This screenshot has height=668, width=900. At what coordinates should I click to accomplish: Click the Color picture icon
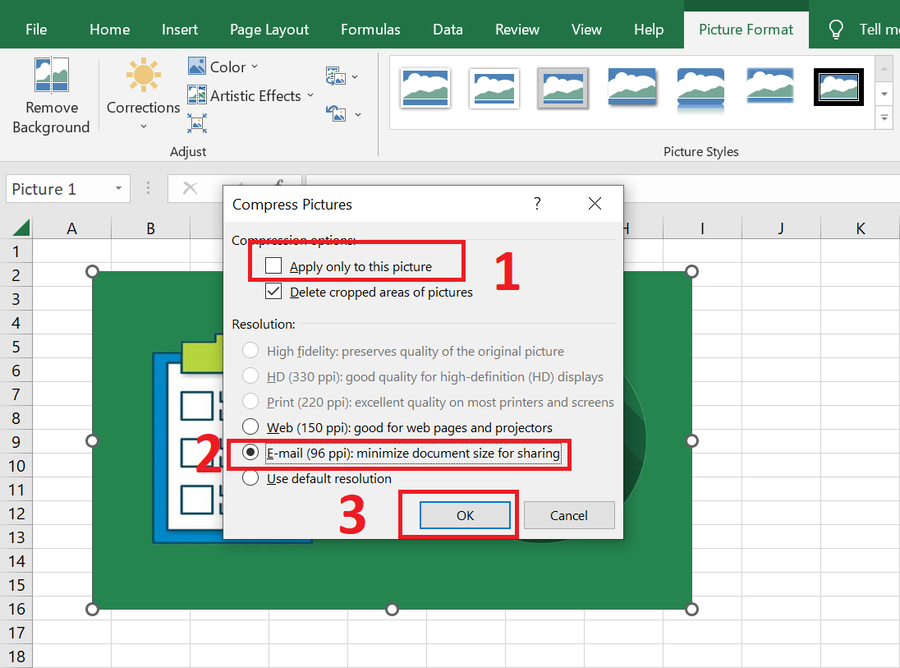coord(197,66)
